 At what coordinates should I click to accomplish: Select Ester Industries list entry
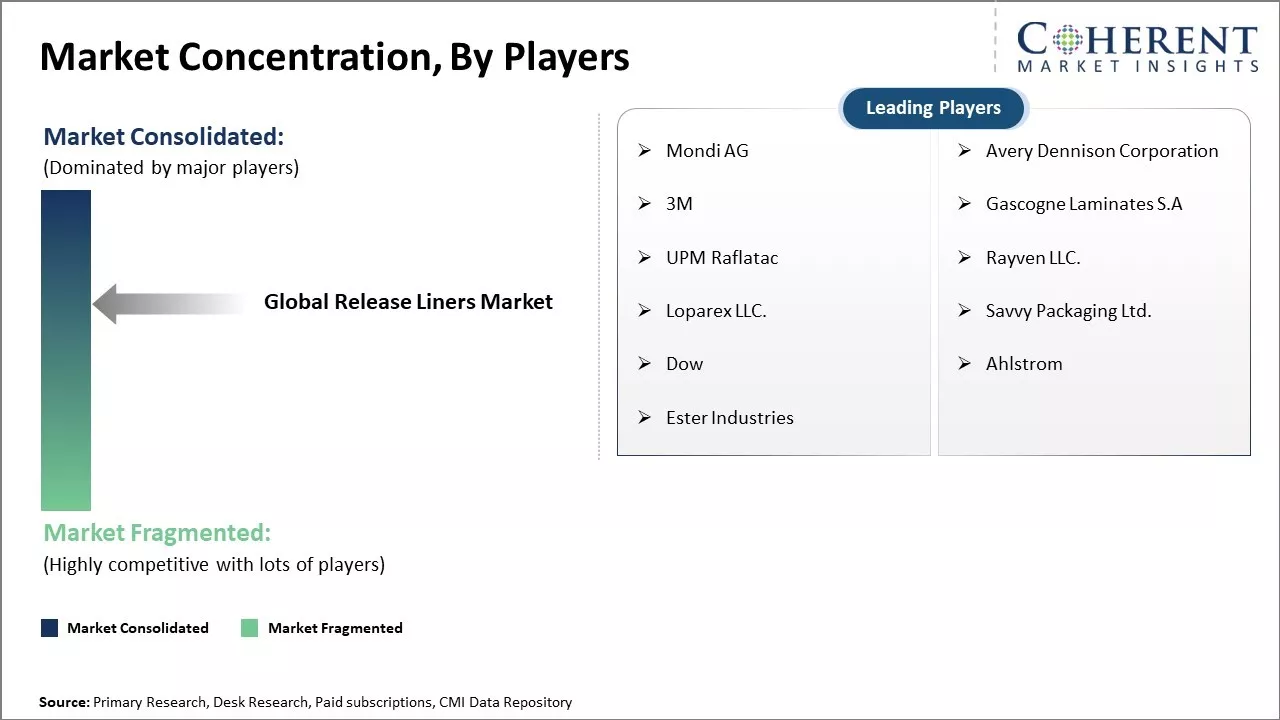729,418
